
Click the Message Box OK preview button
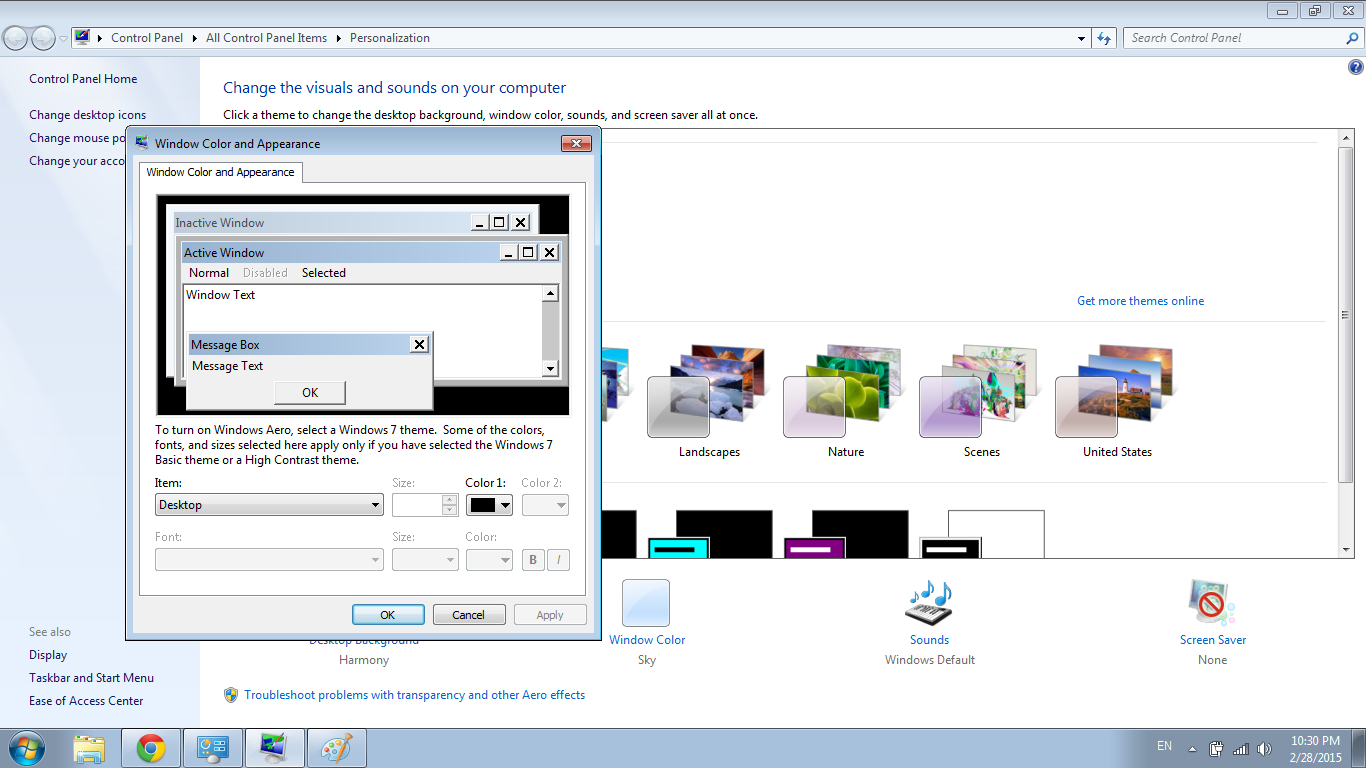pyautogui.click(x=310, y=392)
